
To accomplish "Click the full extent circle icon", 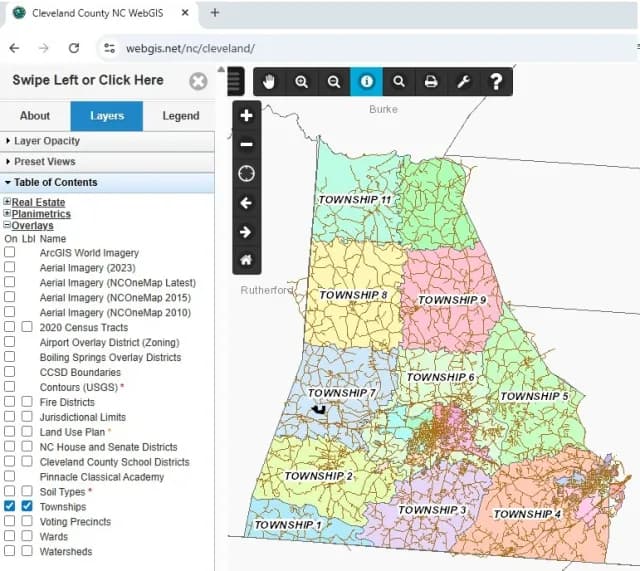I will pyautogui.click(x=247, y=173).
